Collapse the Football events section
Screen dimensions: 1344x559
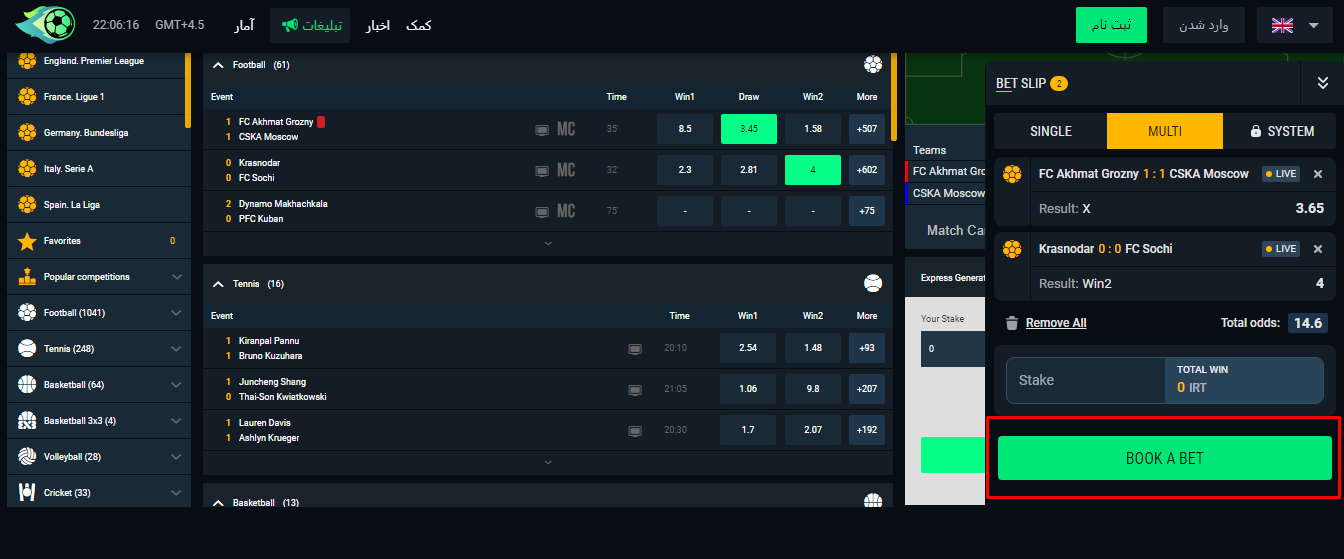click(x=218, y=65)
